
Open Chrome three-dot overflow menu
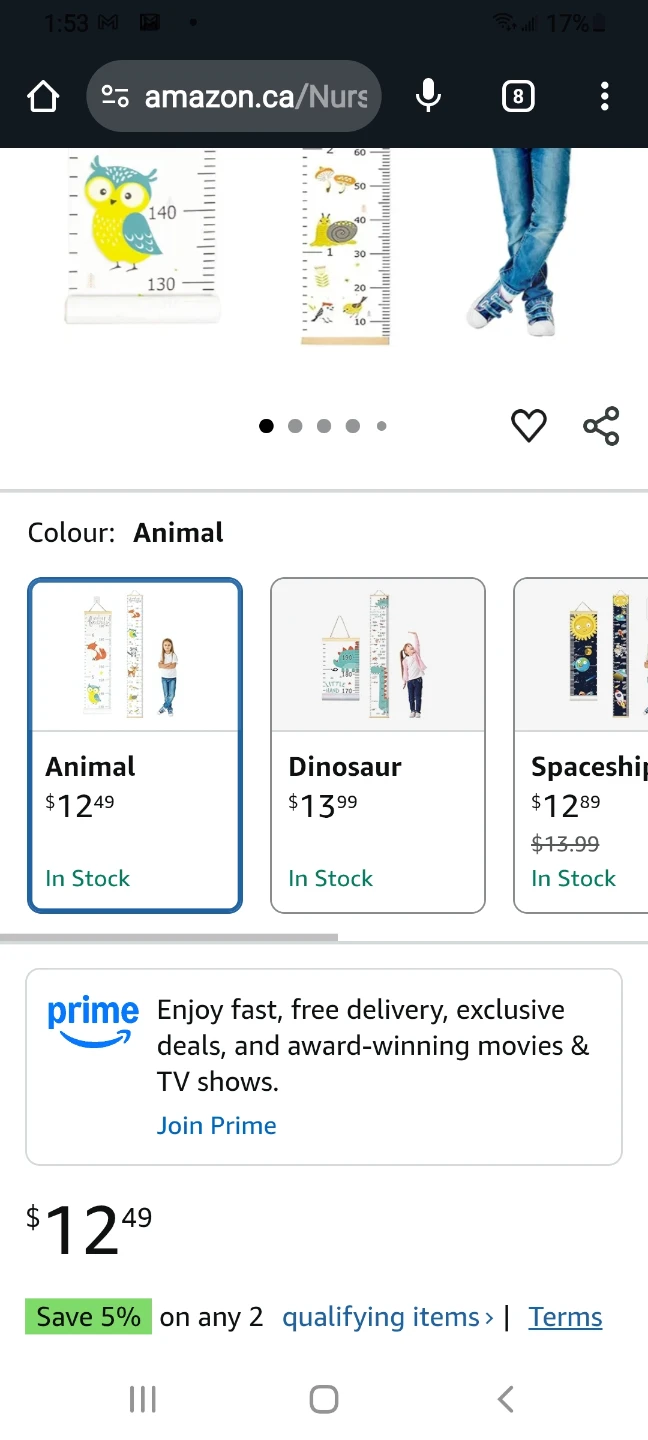pos(604,97)
